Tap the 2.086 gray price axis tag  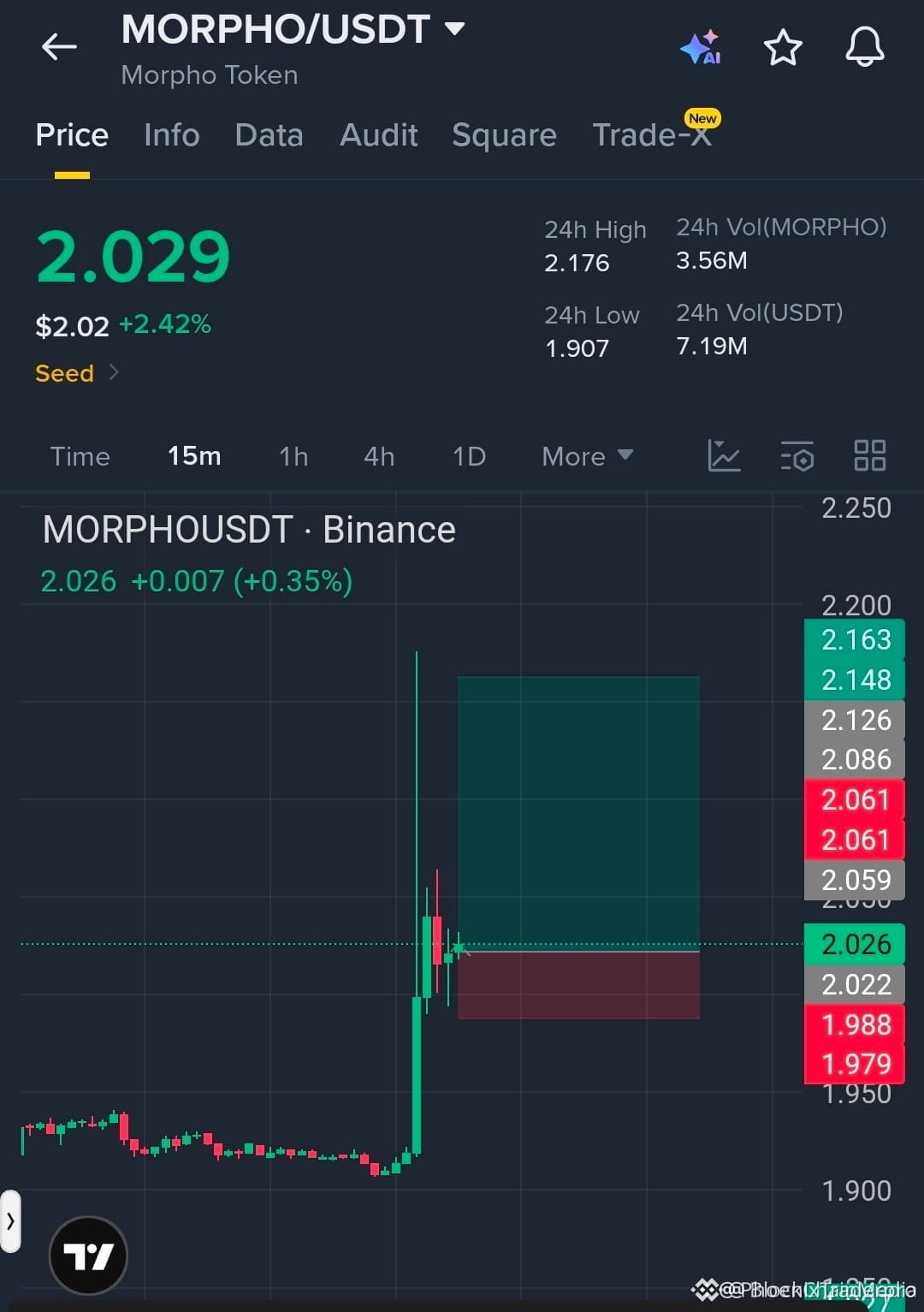[x=855, y=759]
